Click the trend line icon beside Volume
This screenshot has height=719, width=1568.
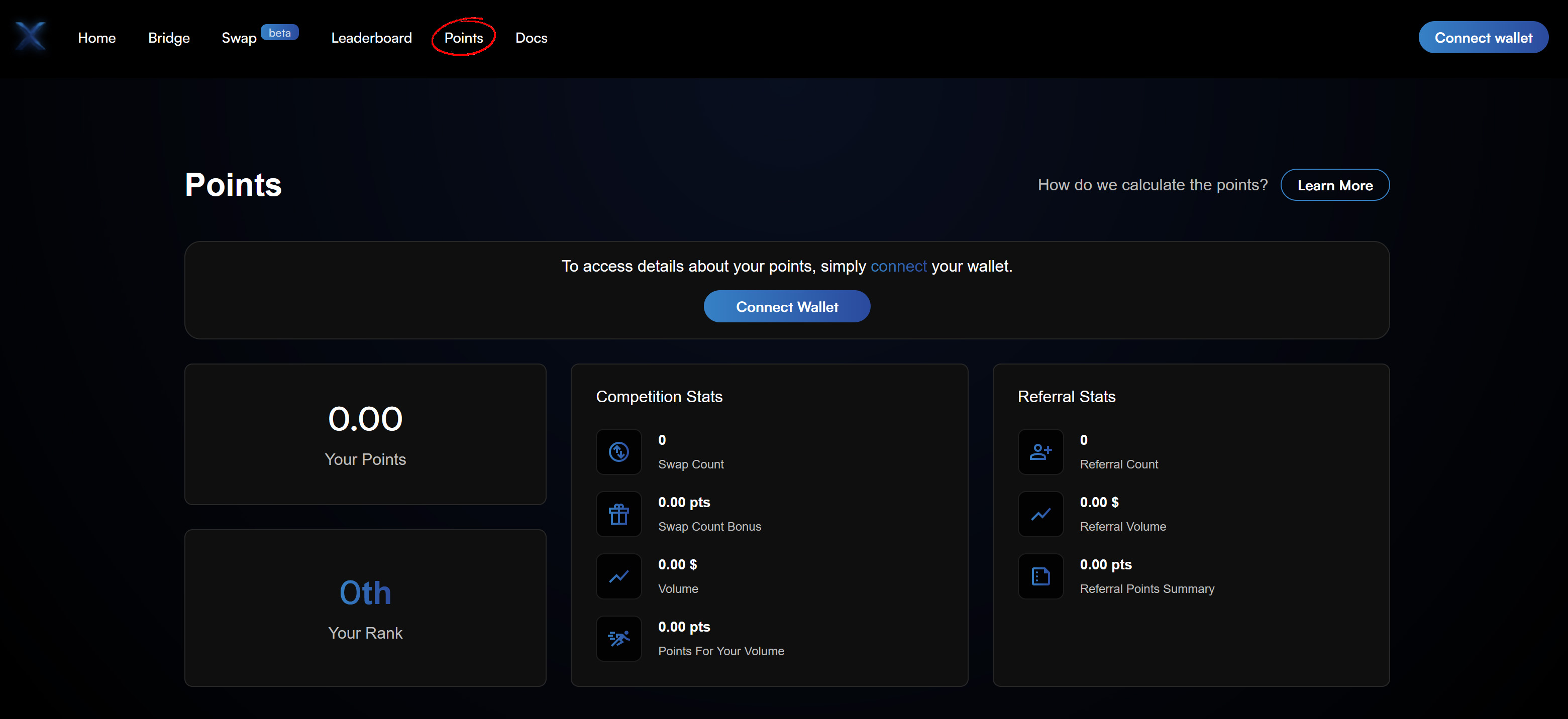coord(618,576)
